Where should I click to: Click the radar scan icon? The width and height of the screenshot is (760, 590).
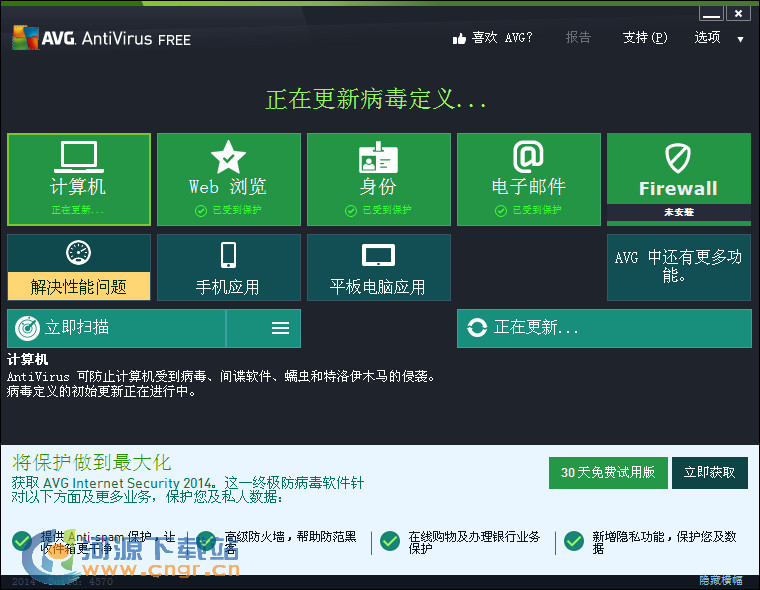[x=27, y=328]
